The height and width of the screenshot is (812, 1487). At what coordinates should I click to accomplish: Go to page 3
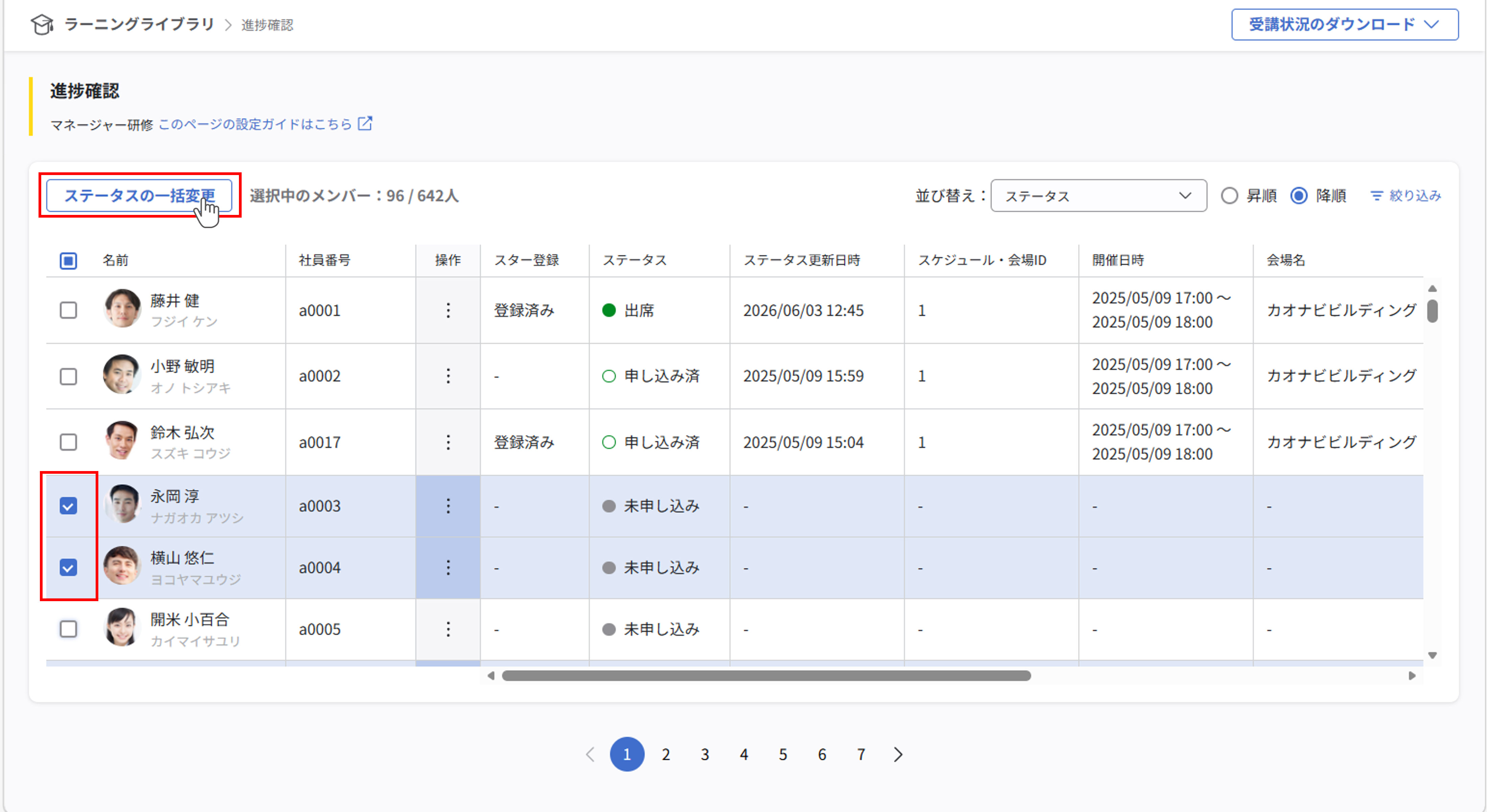coord(705,754)
